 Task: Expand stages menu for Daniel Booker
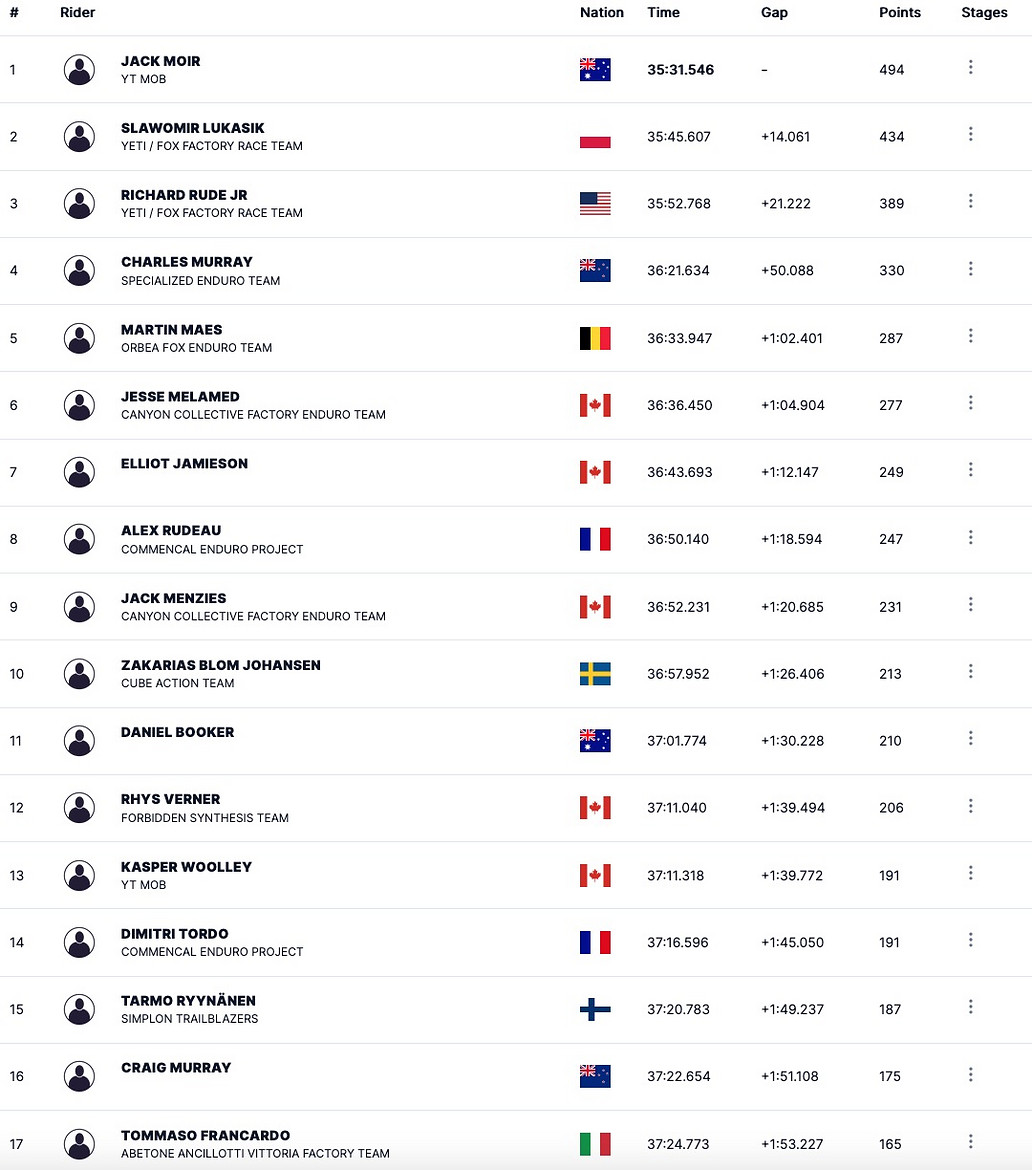970,738
